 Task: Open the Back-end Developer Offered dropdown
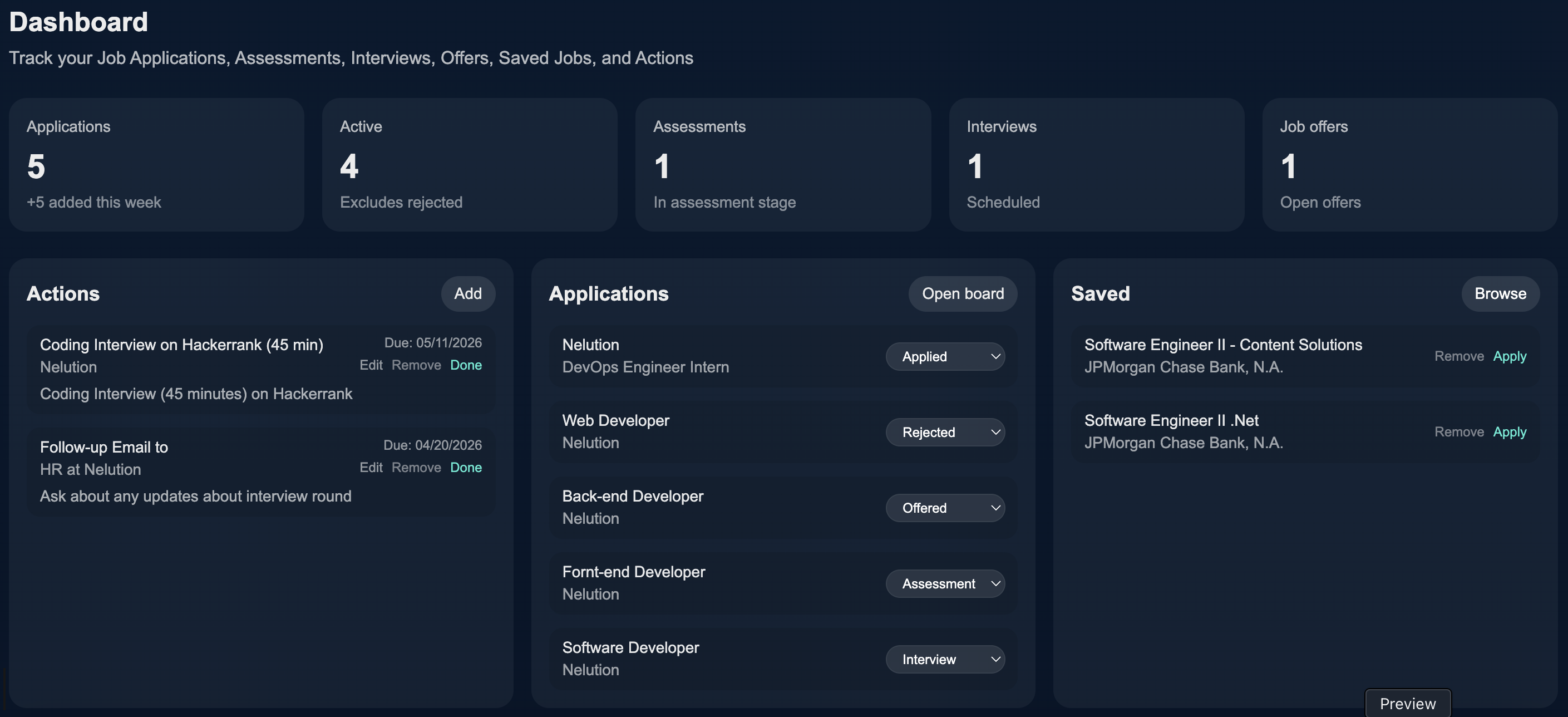[945, 508]
